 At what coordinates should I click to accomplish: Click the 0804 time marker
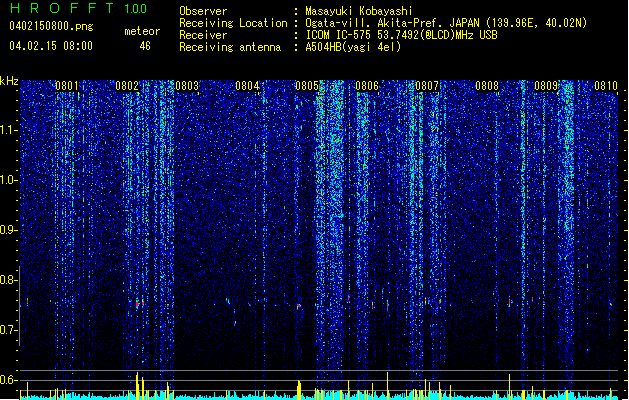pyautogui.click(x=247, y=86)
